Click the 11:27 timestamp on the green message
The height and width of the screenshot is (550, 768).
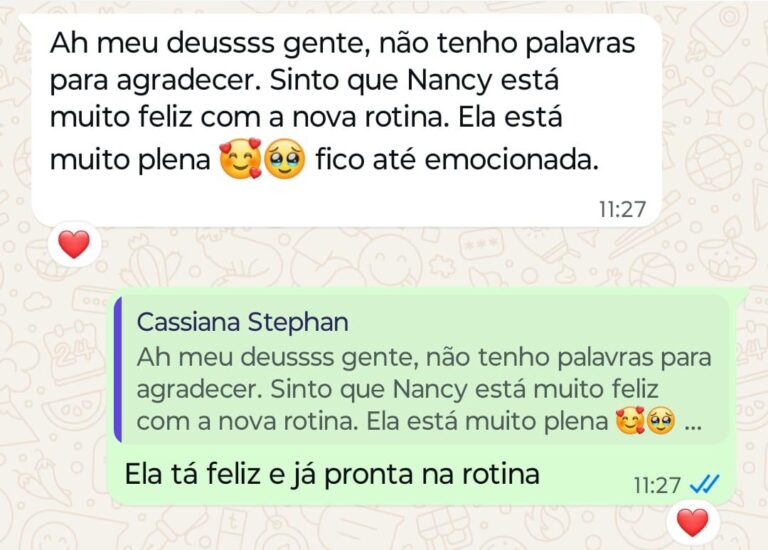657,485
